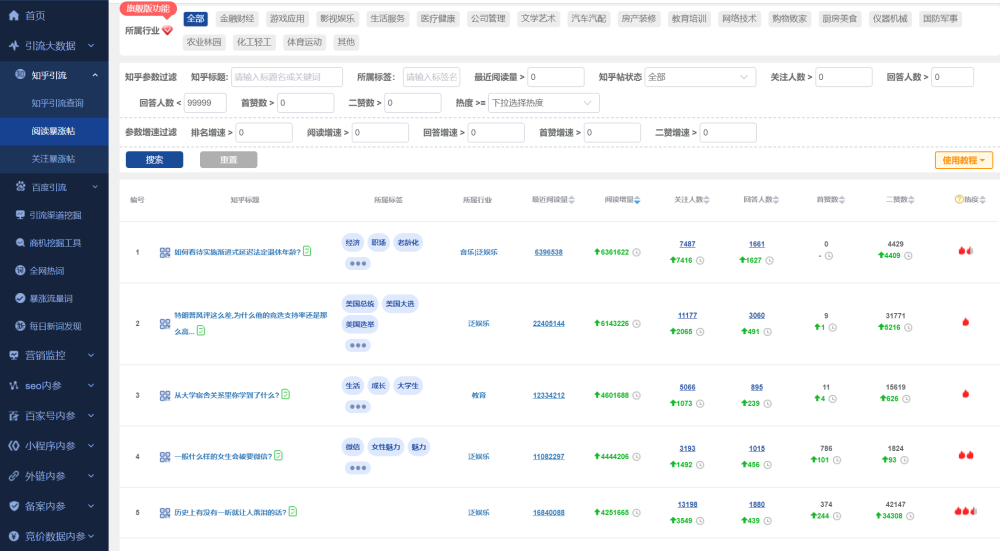Image resolution: width=1000 pixels, height=551 pixels.
Task: Click the 所属标签 input field
Action: [431, 77]
